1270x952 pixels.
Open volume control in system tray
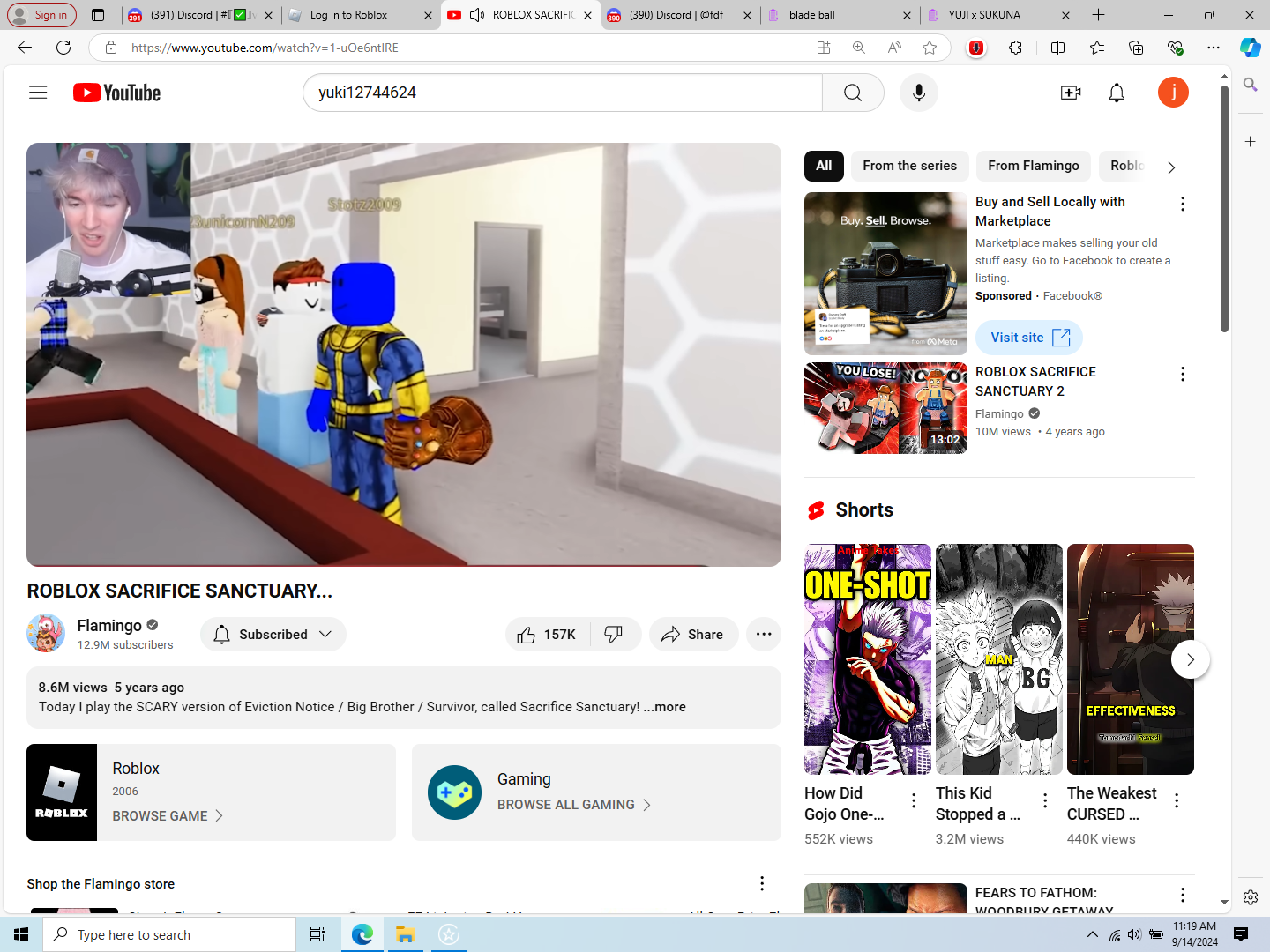1135,934
